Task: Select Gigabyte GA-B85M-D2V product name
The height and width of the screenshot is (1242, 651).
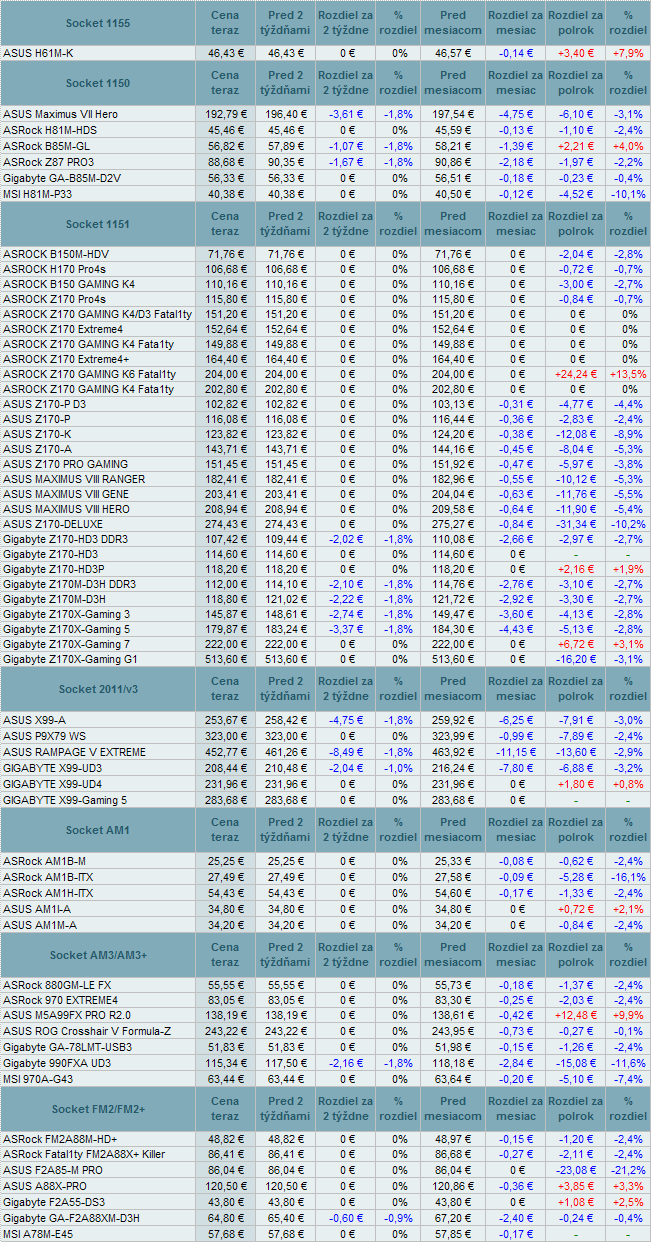Action: (62, 177)
